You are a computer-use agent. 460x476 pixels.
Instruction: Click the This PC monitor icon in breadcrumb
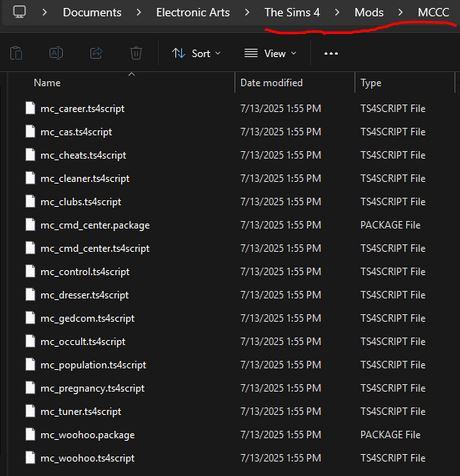pos(19,12)
